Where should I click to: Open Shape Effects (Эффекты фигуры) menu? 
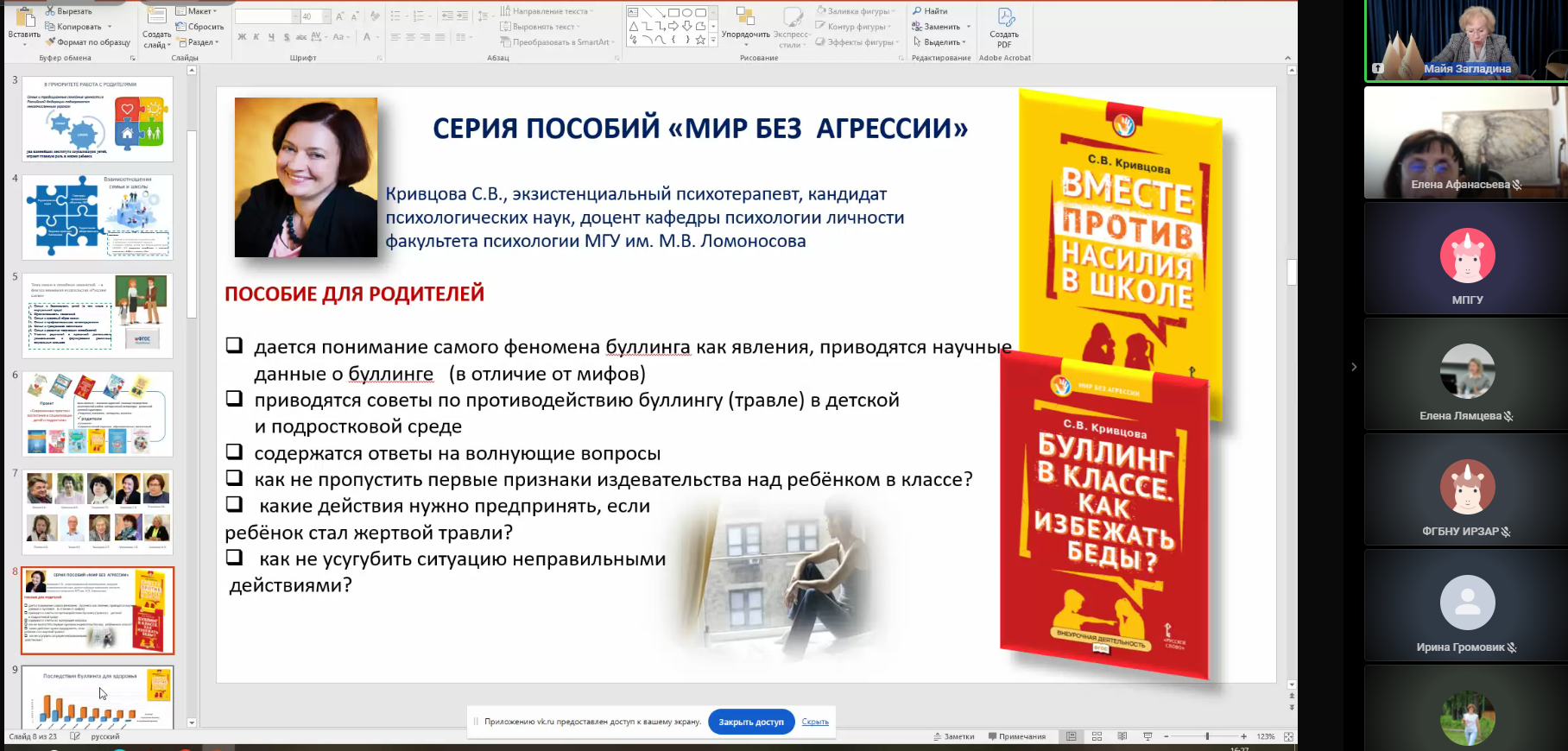pyautogui.click(x=857, y=42)
